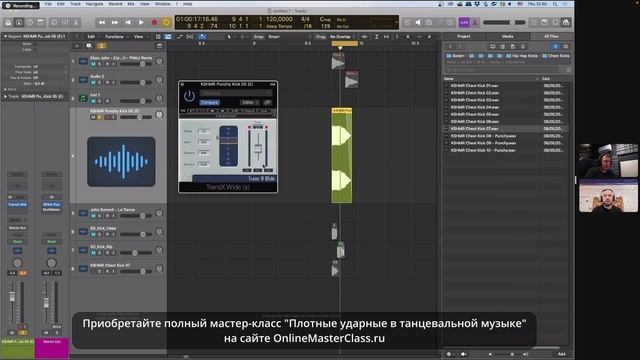This screenshot has width=640, height=360.
Task: Open the Track menu
Action: click(75, 4)
